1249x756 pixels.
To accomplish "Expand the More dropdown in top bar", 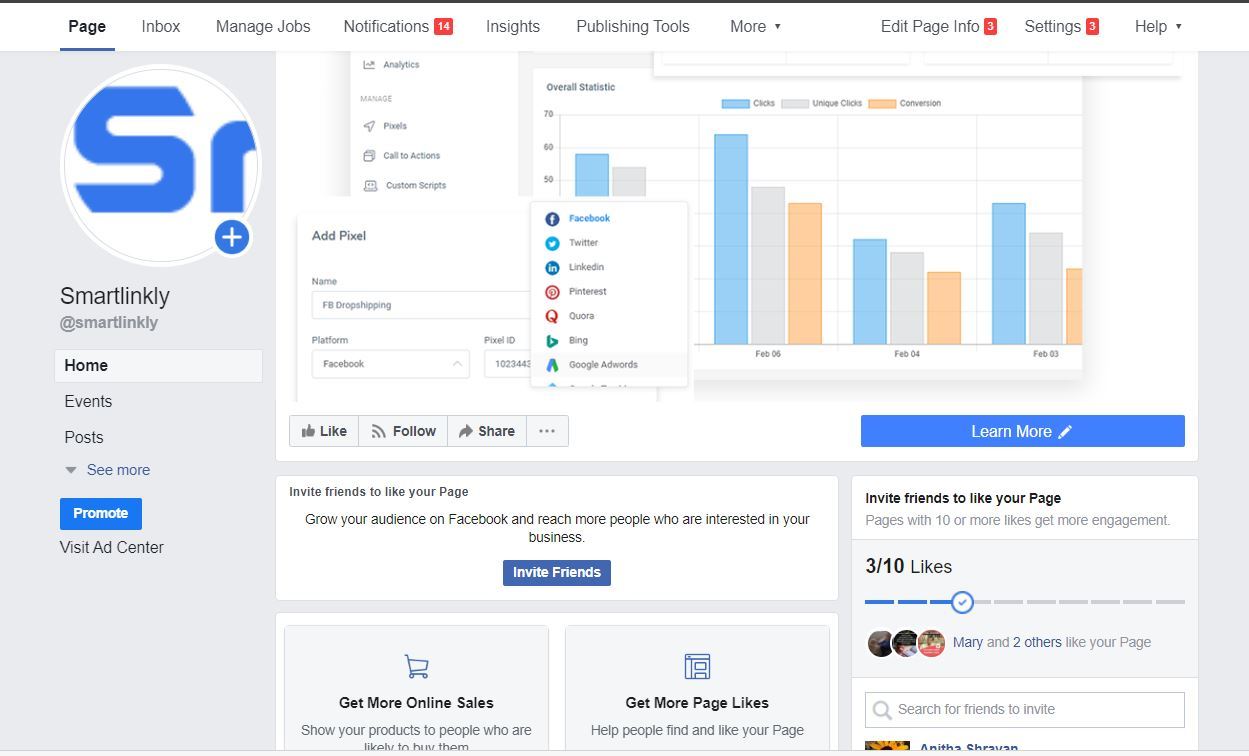I will [756, 27].
